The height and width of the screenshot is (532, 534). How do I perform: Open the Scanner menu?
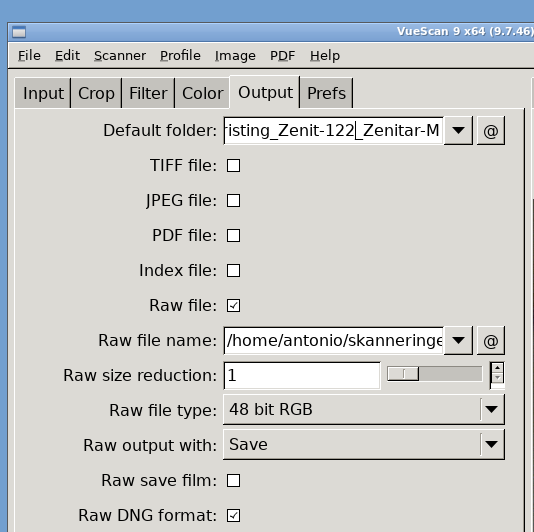click(120, 56)
